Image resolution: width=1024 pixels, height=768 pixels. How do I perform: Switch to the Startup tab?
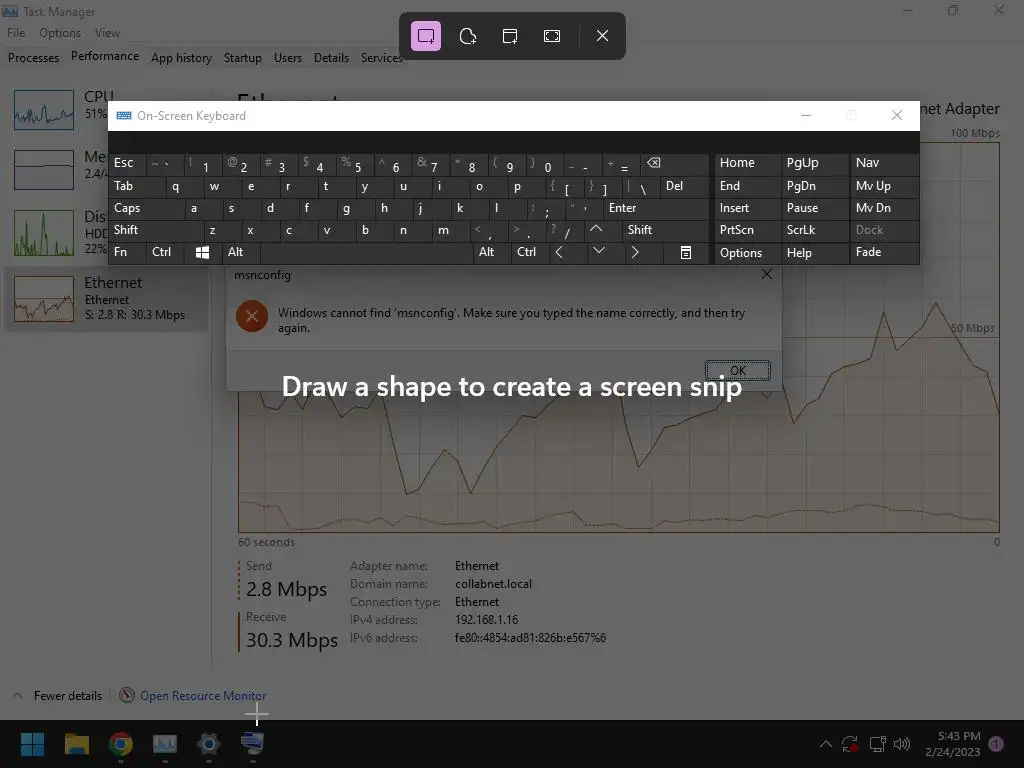click(x=242, y=57)
